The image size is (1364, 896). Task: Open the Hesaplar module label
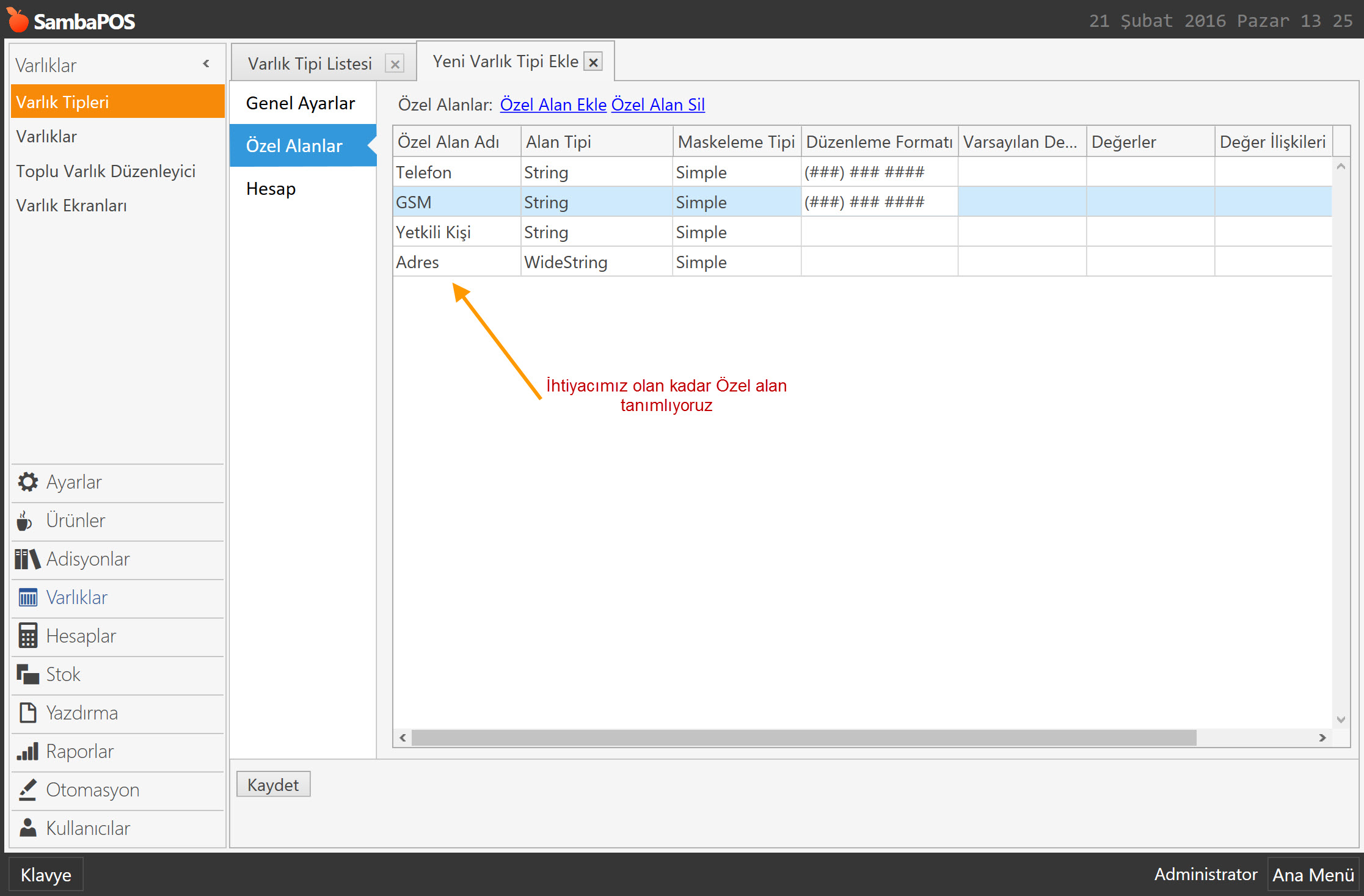point(81,636)
